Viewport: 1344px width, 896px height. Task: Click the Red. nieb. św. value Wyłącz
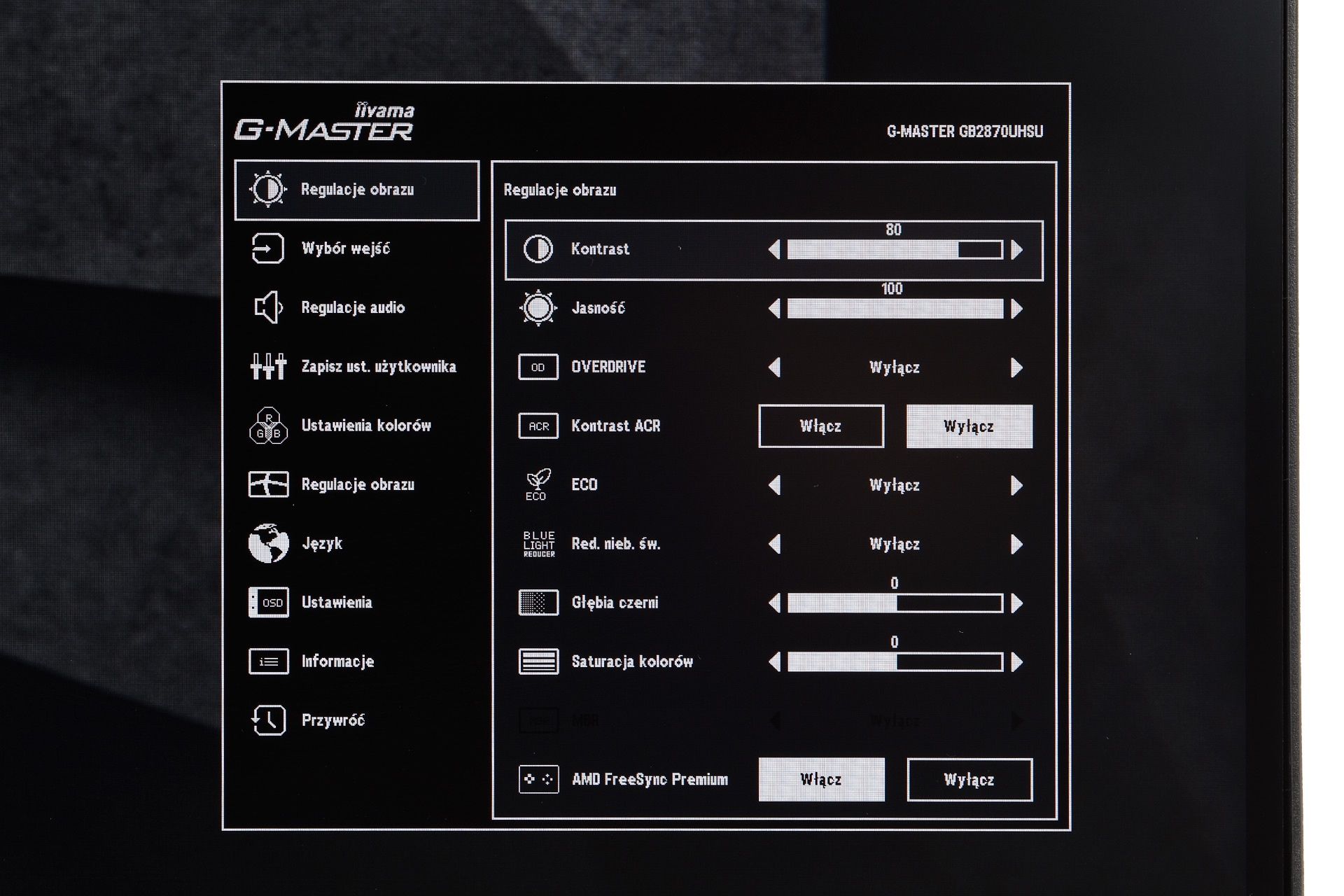895,544
